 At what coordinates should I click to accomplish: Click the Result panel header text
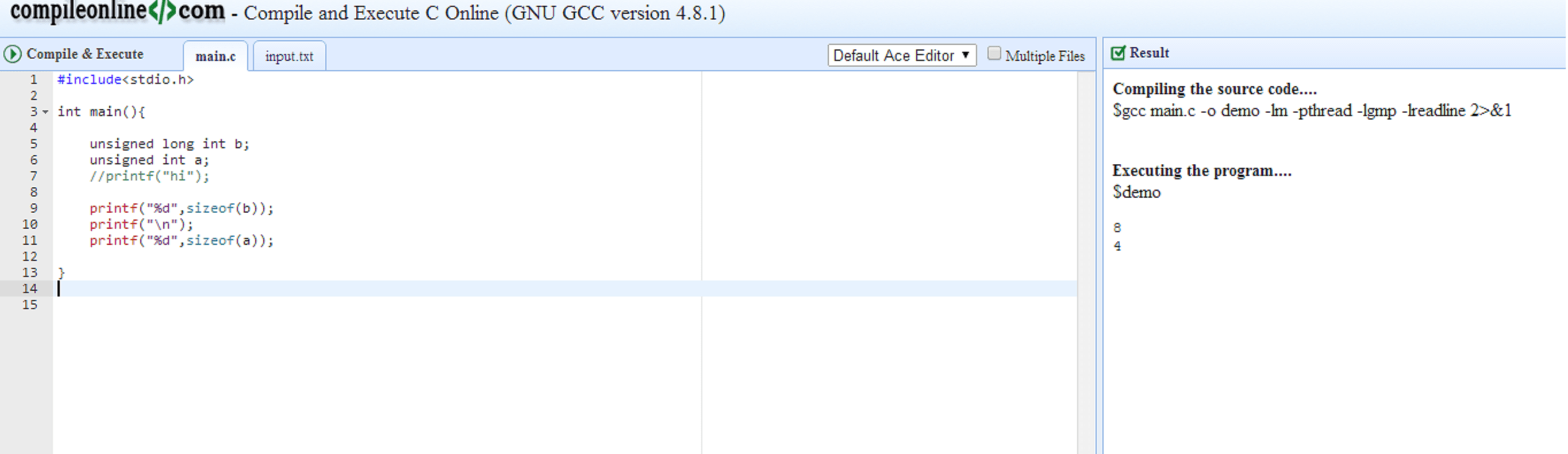[x=1149, y=53]
